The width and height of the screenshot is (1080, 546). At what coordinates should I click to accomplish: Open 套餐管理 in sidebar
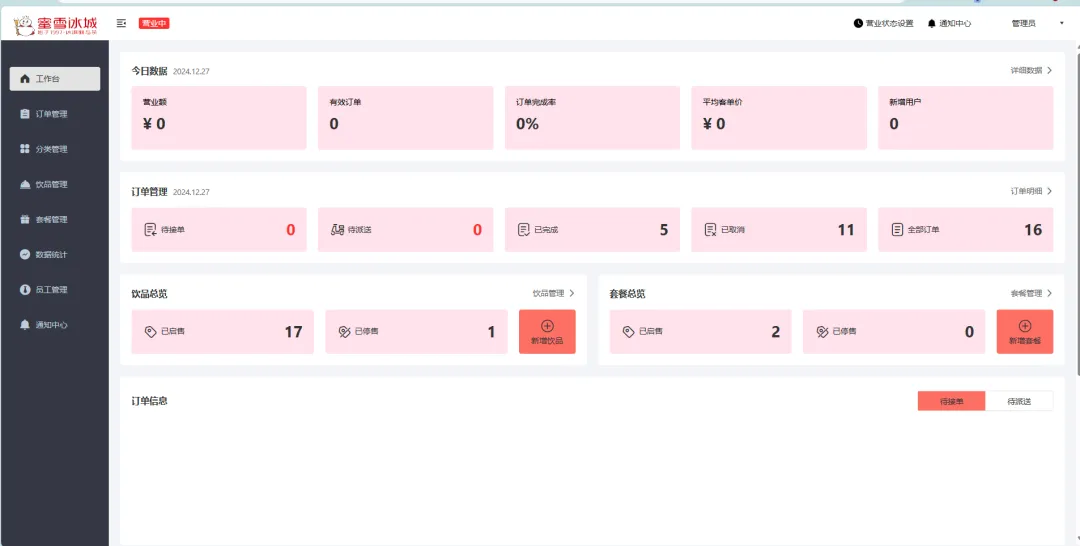55,220
